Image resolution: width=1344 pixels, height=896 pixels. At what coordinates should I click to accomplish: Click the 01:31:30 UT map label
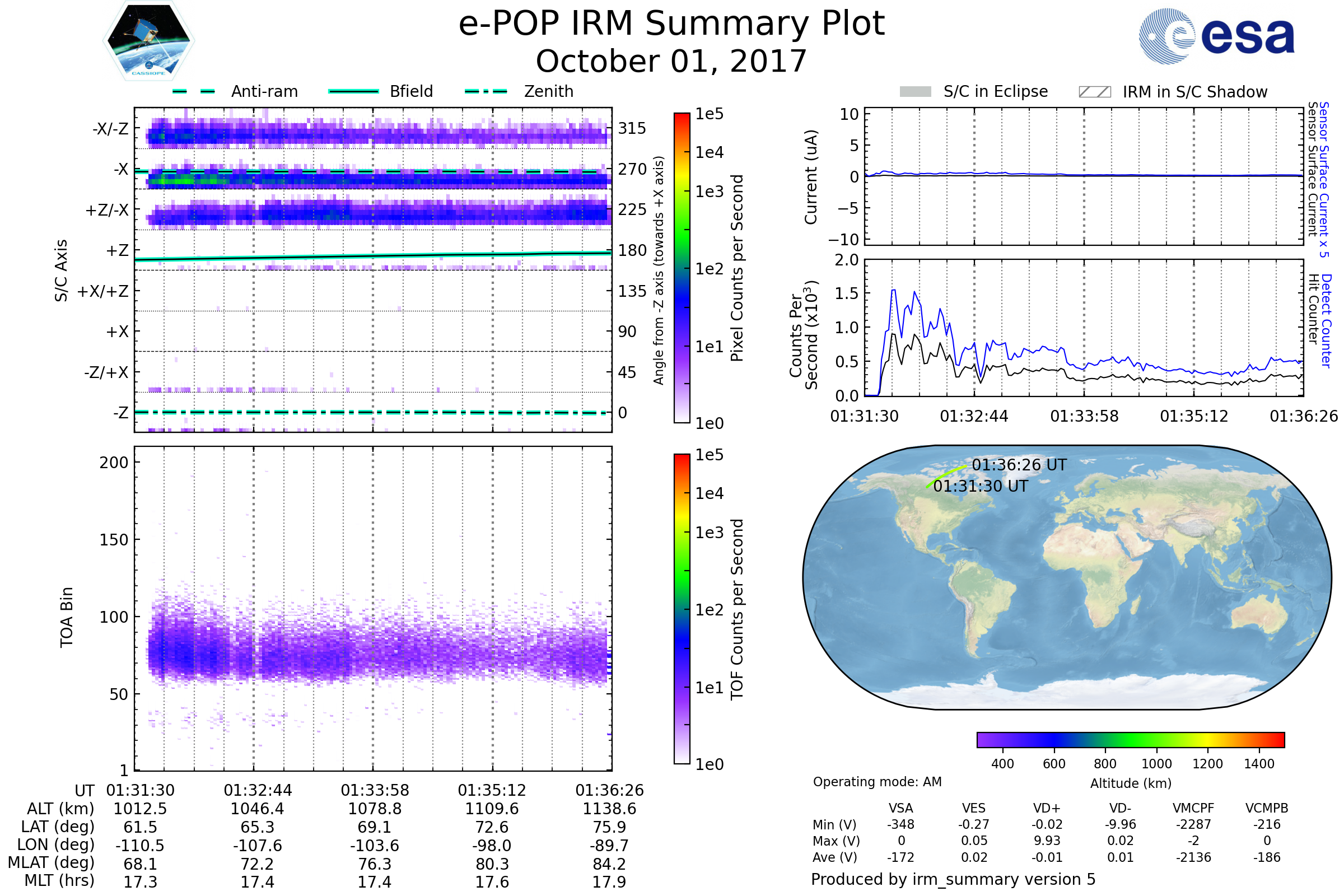click(981, 486)
